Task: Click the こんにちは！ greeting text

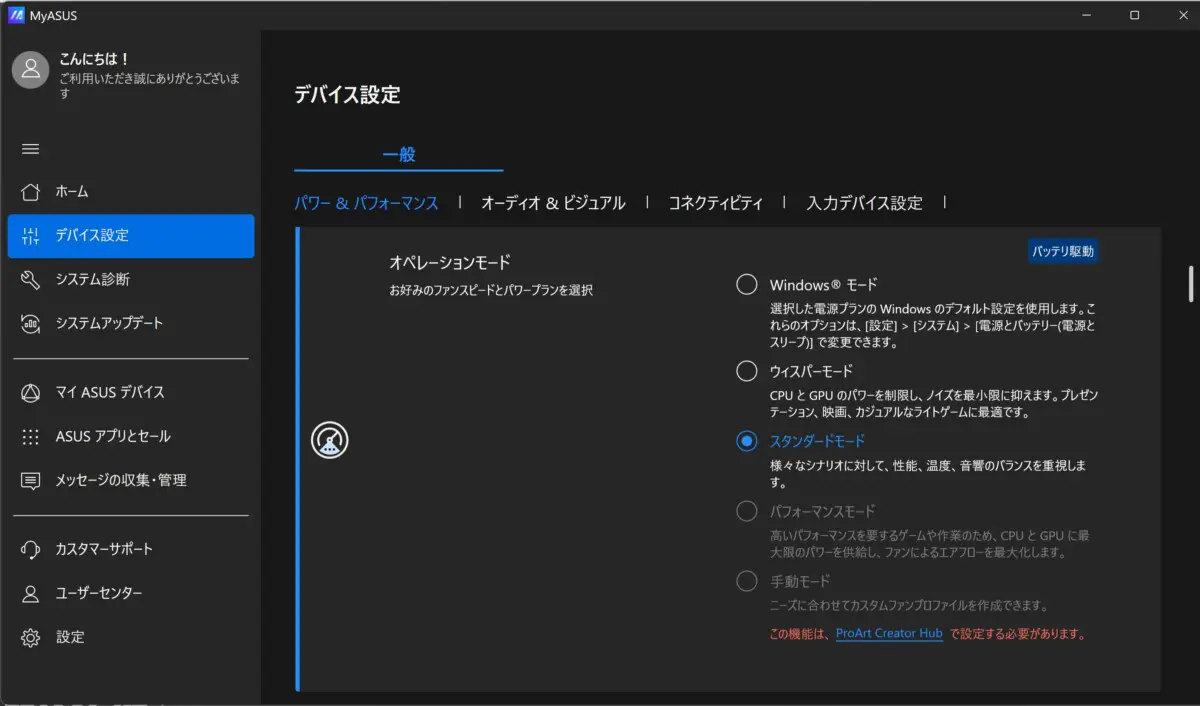Action: [95, 59]
